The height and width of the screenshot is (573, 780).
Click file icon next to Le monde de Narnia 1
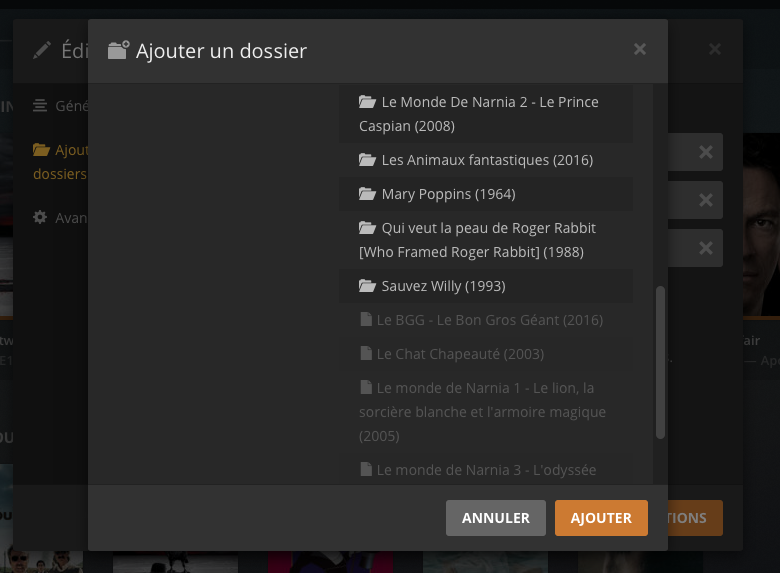(366, 387)
